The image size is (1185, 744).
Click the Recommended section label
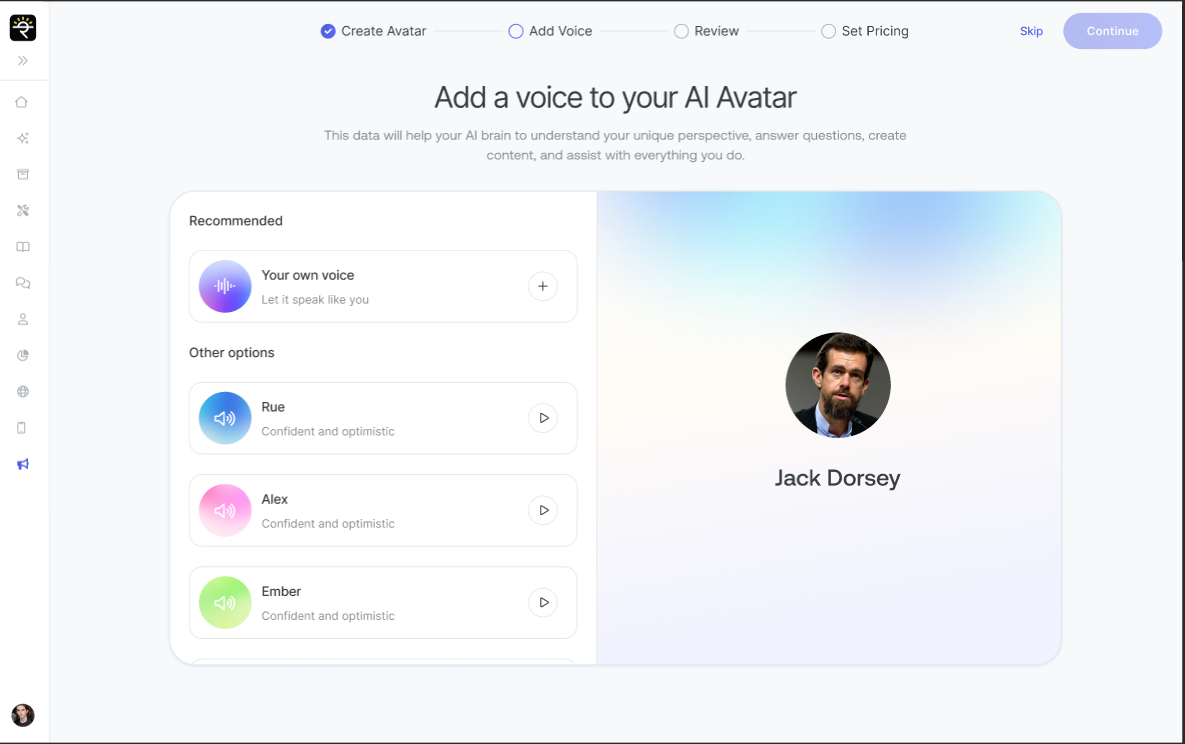click(x=236, y=221)
